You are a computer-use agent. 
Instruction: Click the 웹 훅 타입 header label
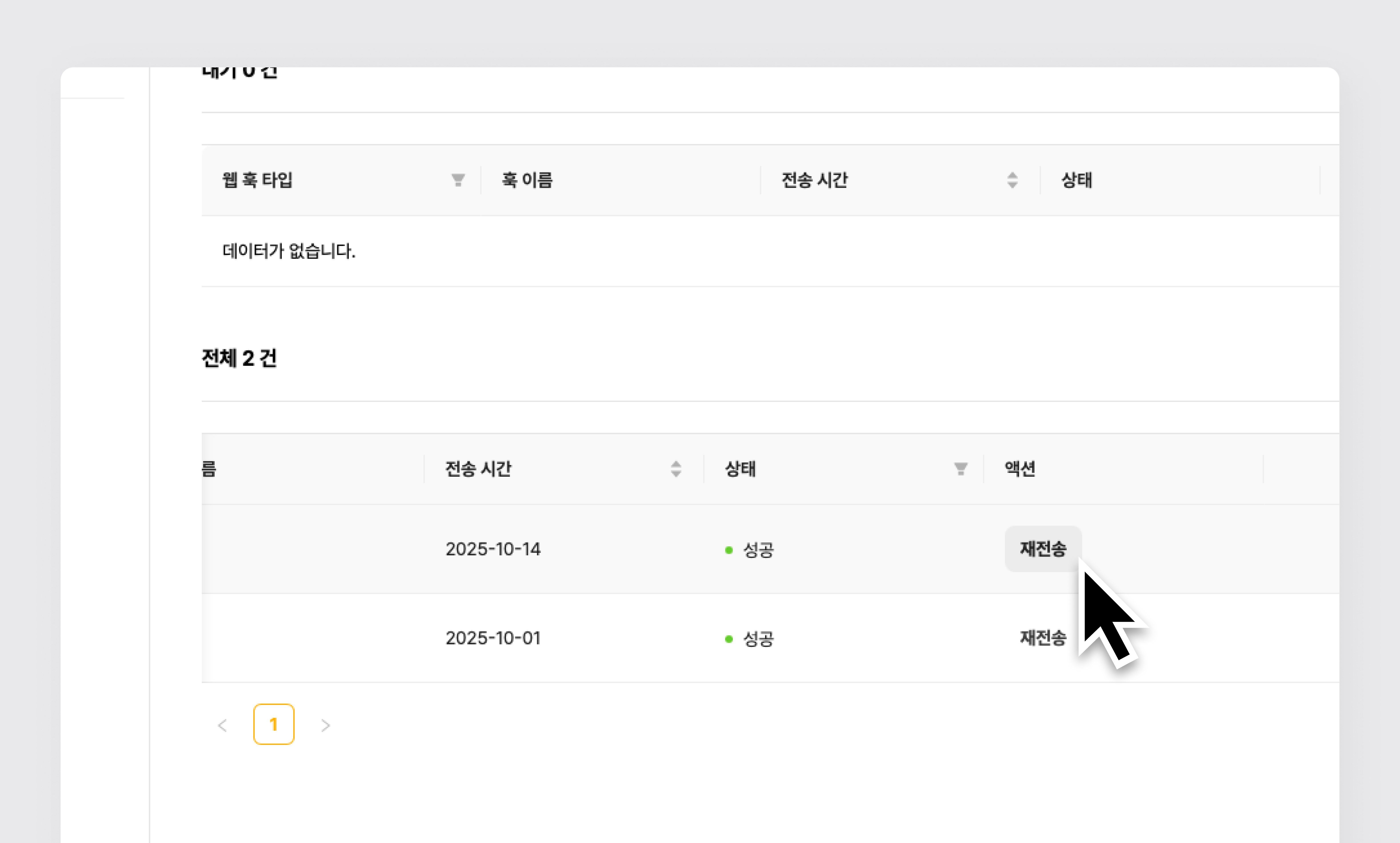click(x=257, y=180)
